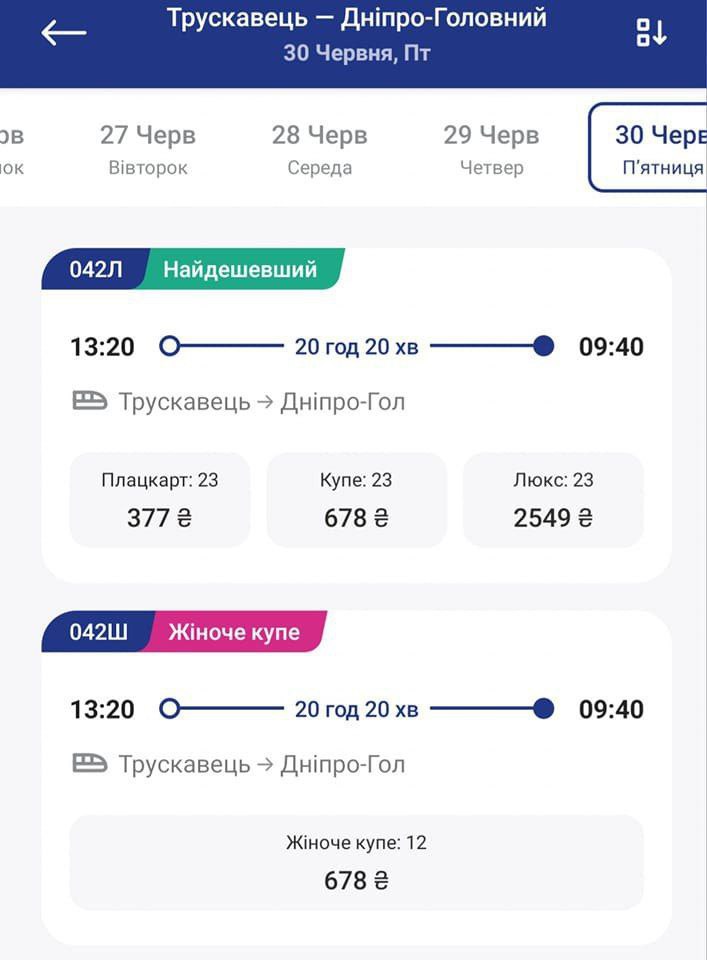Viewport: 707px width, 960px height.
Task: Tap 20 год 20 хв duration on 042Ш
Action: (x=356, y=709)
